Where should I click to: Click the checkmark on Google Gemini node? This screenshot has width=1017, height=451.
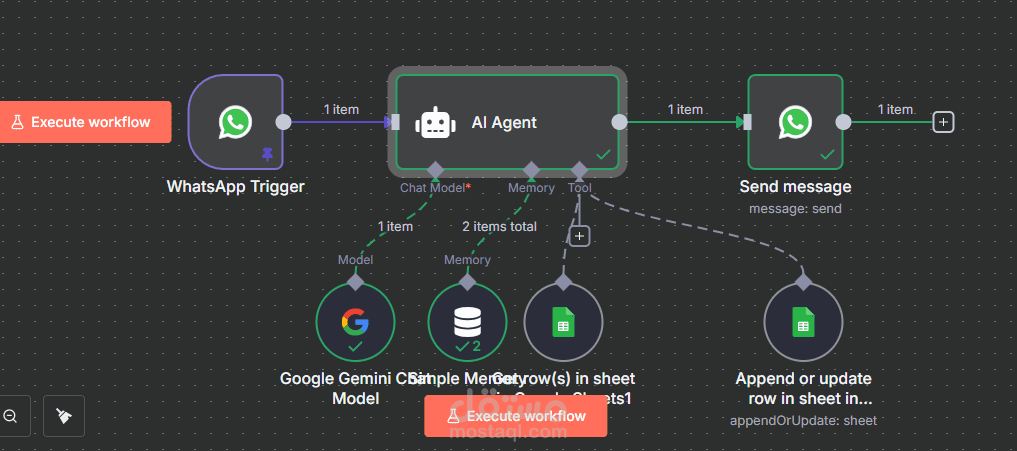coord(355,347)
